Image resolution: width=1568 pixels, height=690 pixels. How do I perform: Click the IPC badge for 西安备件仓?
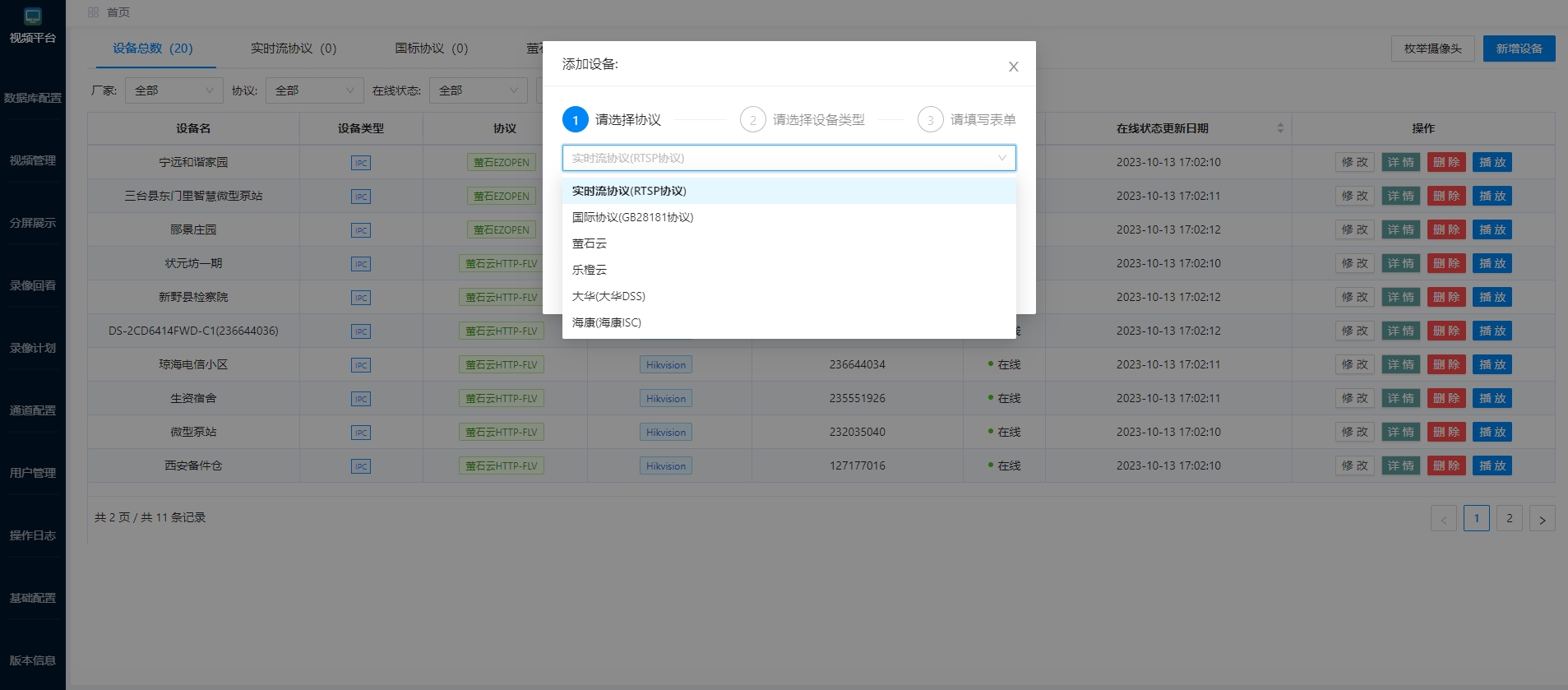tap(361, 466)
